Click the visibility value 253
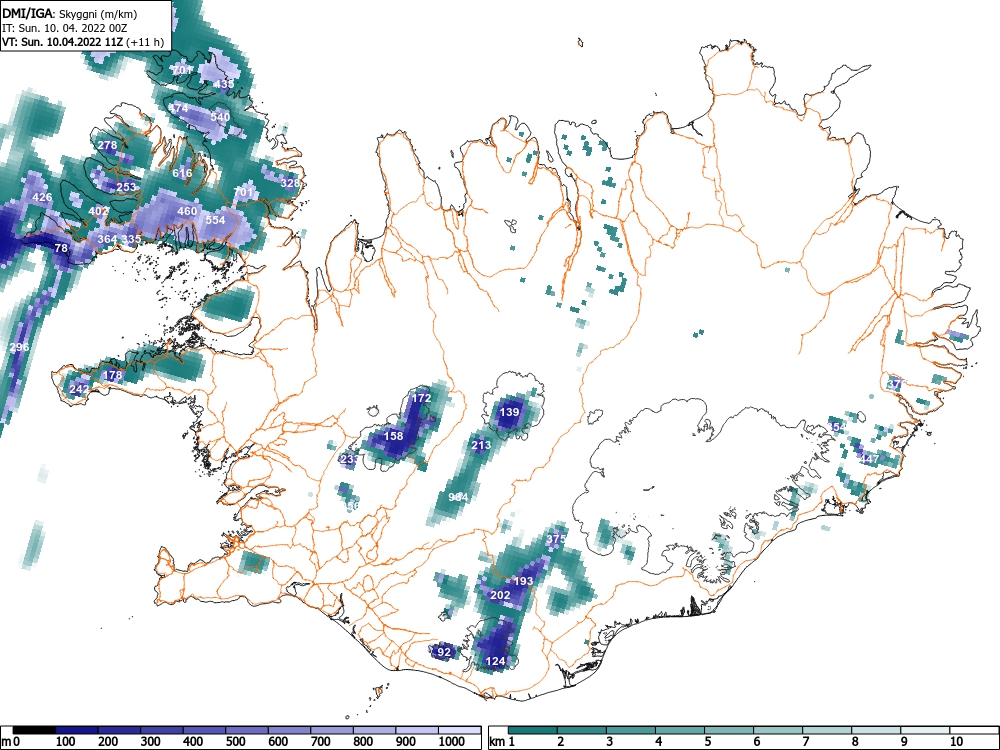Viewport: 1000px width, 750px height. [x=126, y=187]
